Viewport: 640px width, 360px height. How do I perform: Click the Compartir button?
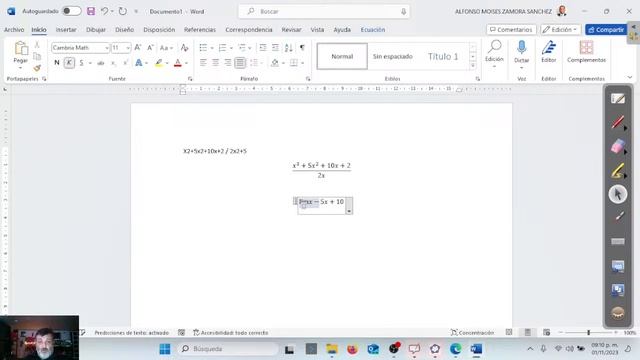pyautogui.click(x=606, y=30)
